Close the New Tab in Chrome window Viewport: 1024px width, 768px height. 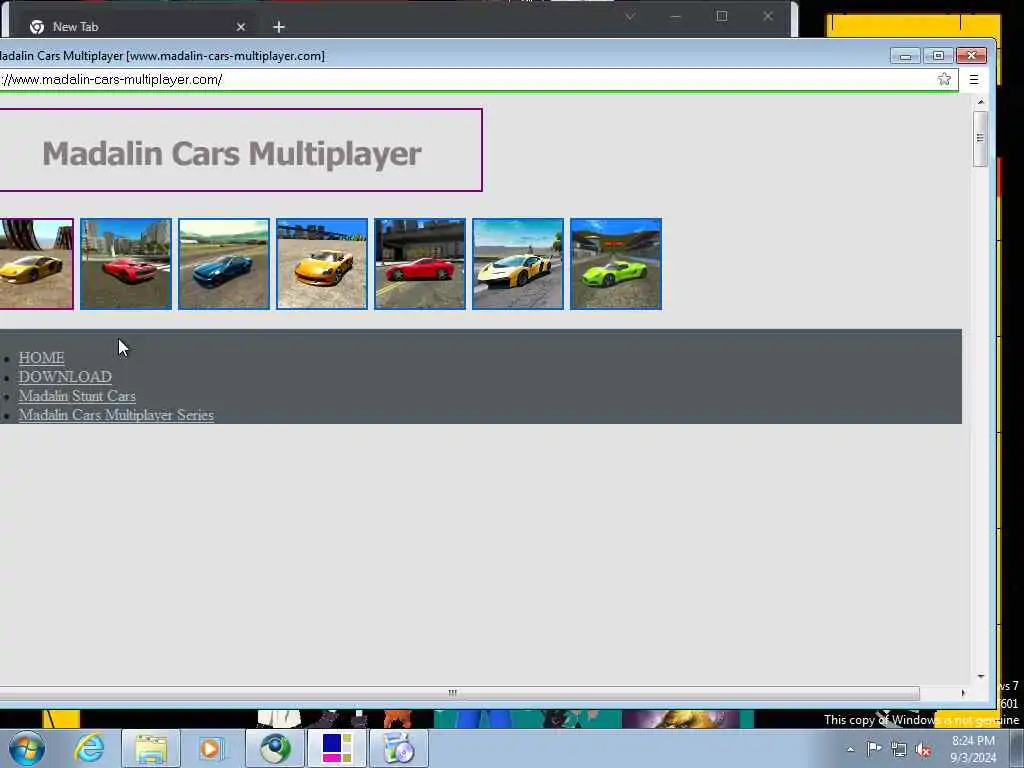pos(241,27)
